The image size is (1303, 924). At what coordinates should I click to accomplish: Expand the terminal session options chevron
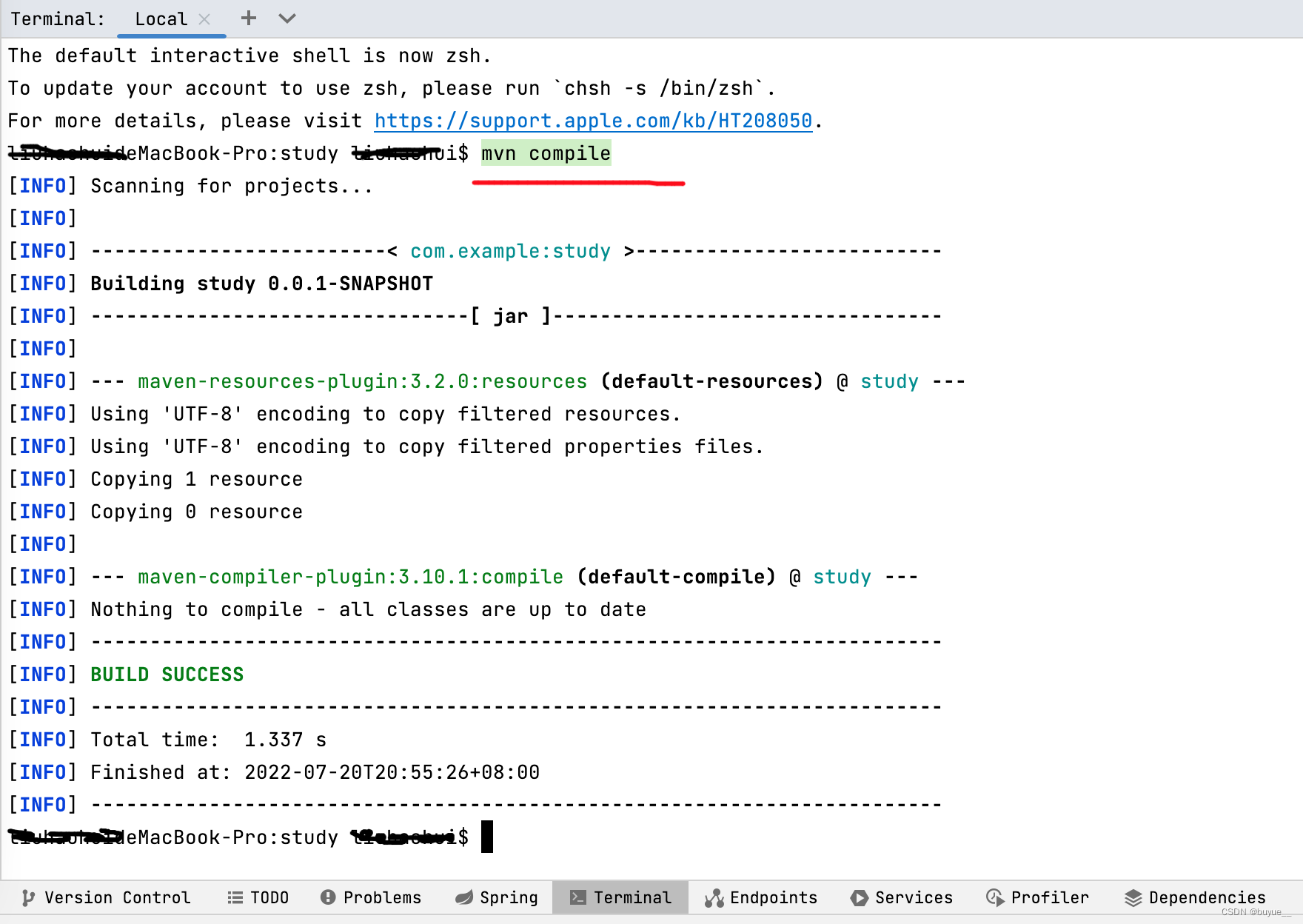point(287,19)
